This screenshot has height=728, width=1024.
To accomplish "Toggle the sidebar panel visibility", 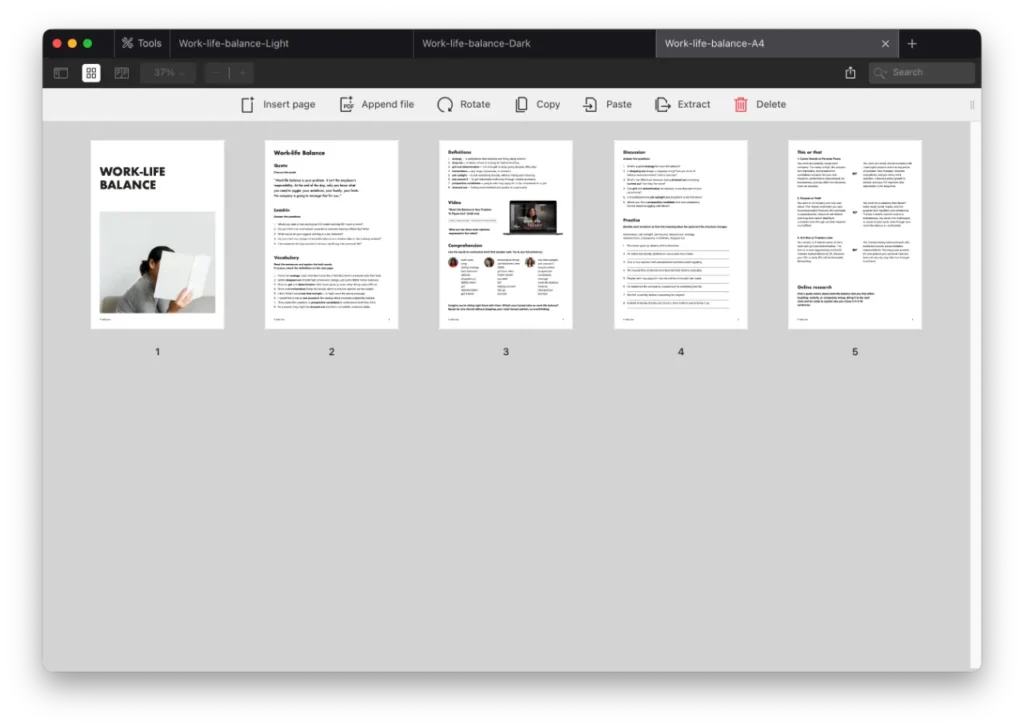I will click(x=61, y=73).
